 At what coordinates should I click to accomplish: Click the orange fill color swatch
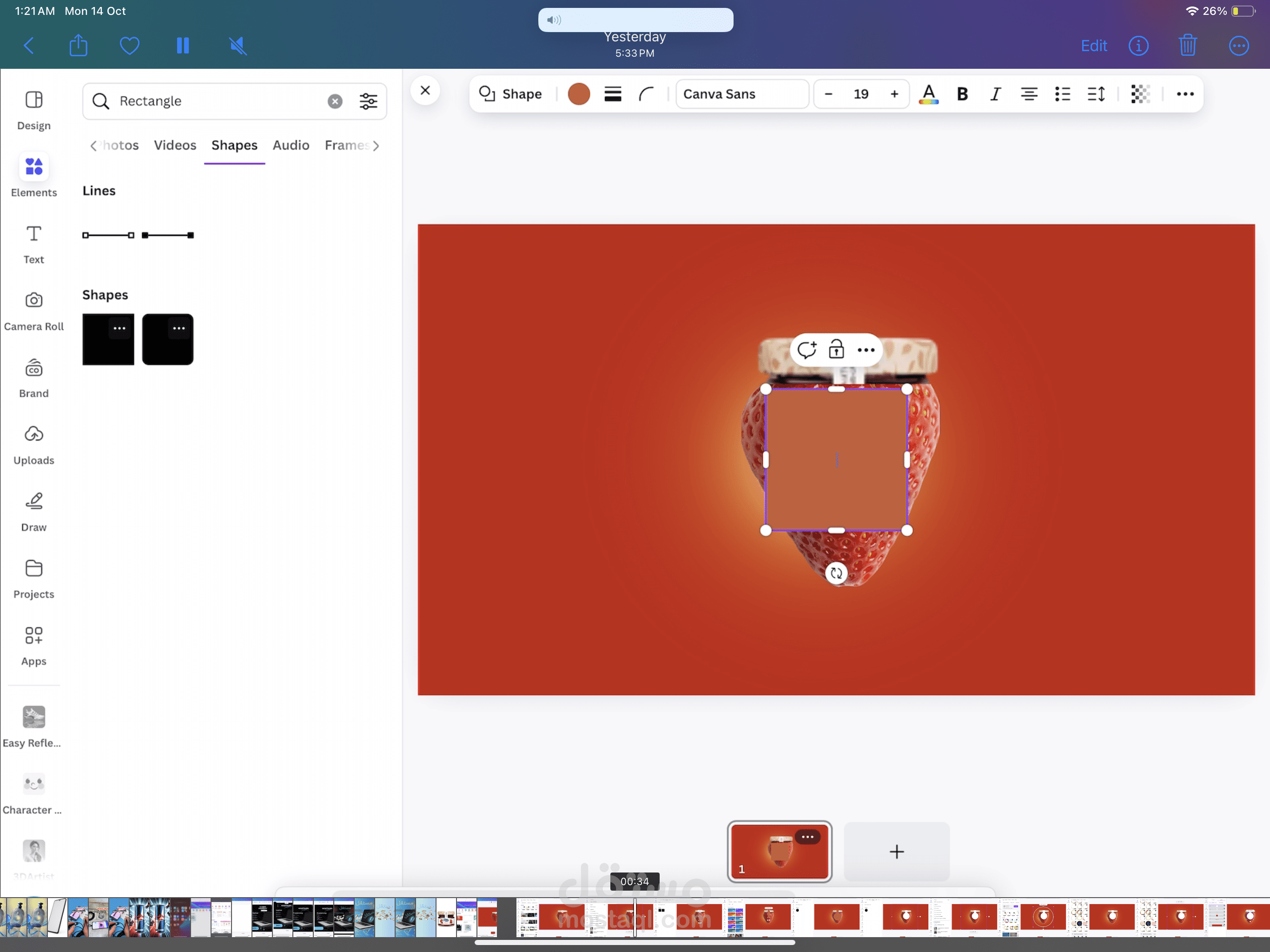[579, 94]
